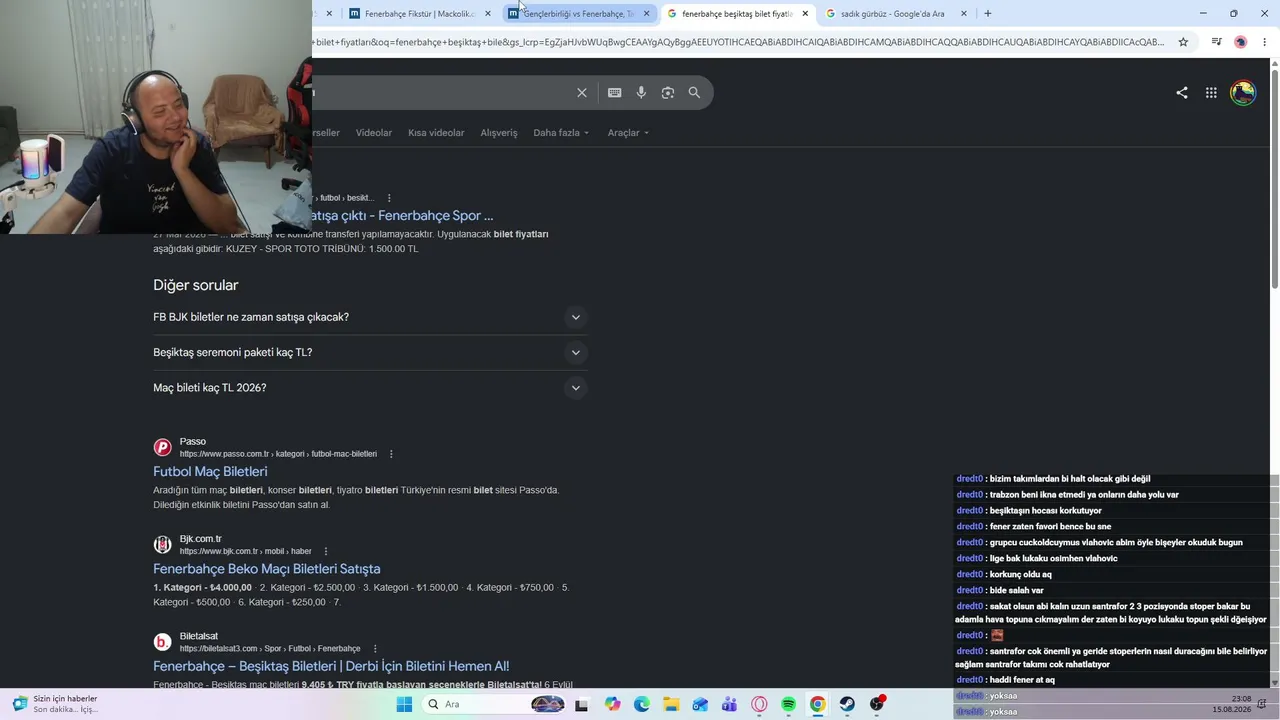Screen dimensions: 1280x720
Task: Open the Chrome three-dot menu
Action: pyautogui.click(x=1265, y=42)
